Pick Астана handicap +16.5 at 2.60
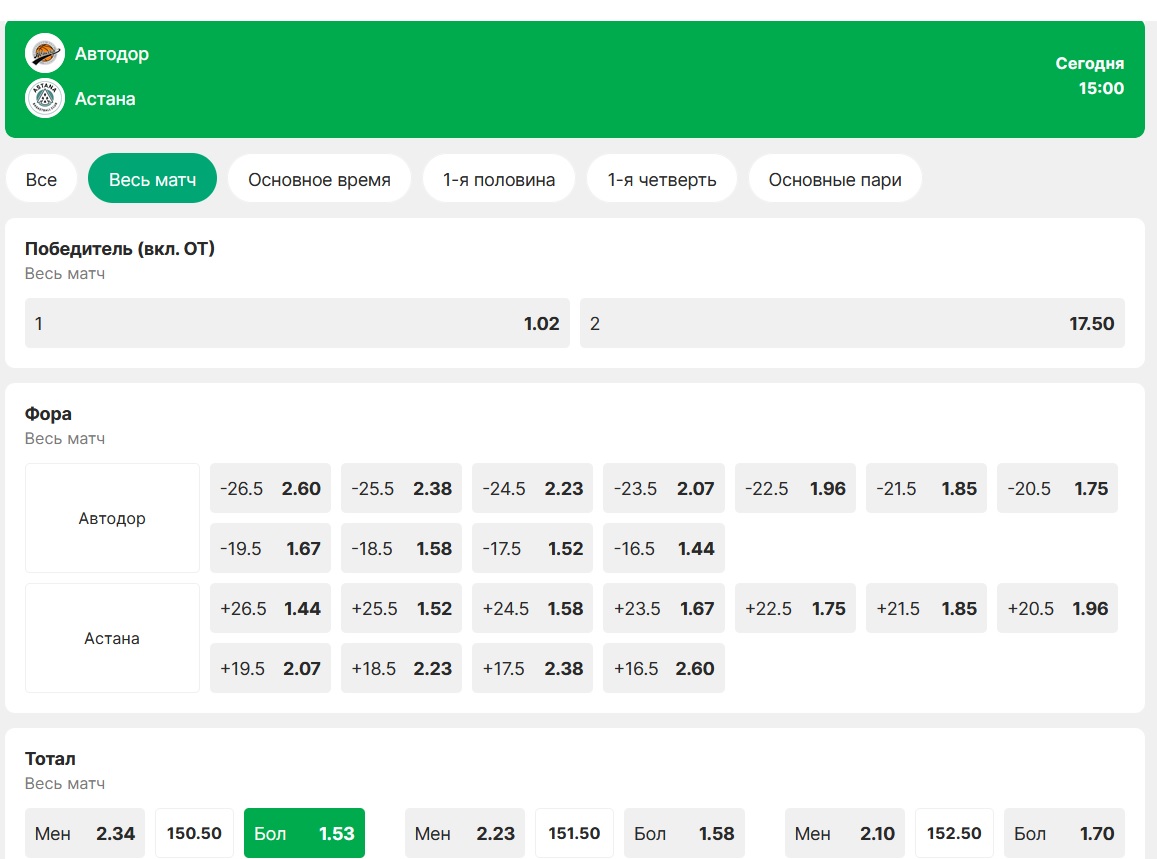The image size is (1157, 859). pos(664,668)
